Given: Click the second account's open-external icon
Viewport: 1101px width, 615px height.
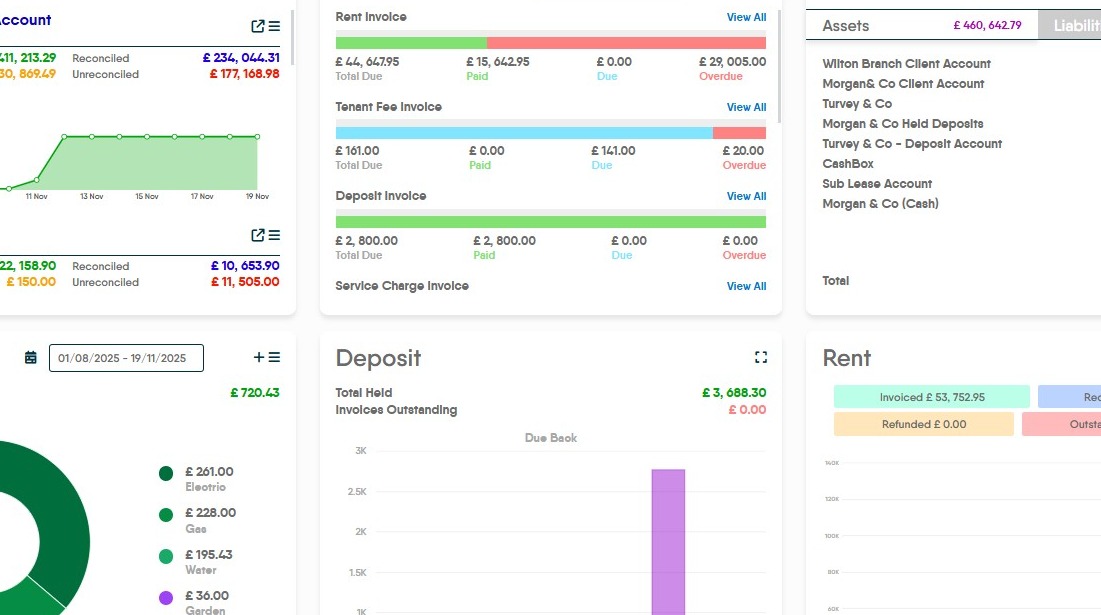Looking at the screenshot, I should 258,235.
